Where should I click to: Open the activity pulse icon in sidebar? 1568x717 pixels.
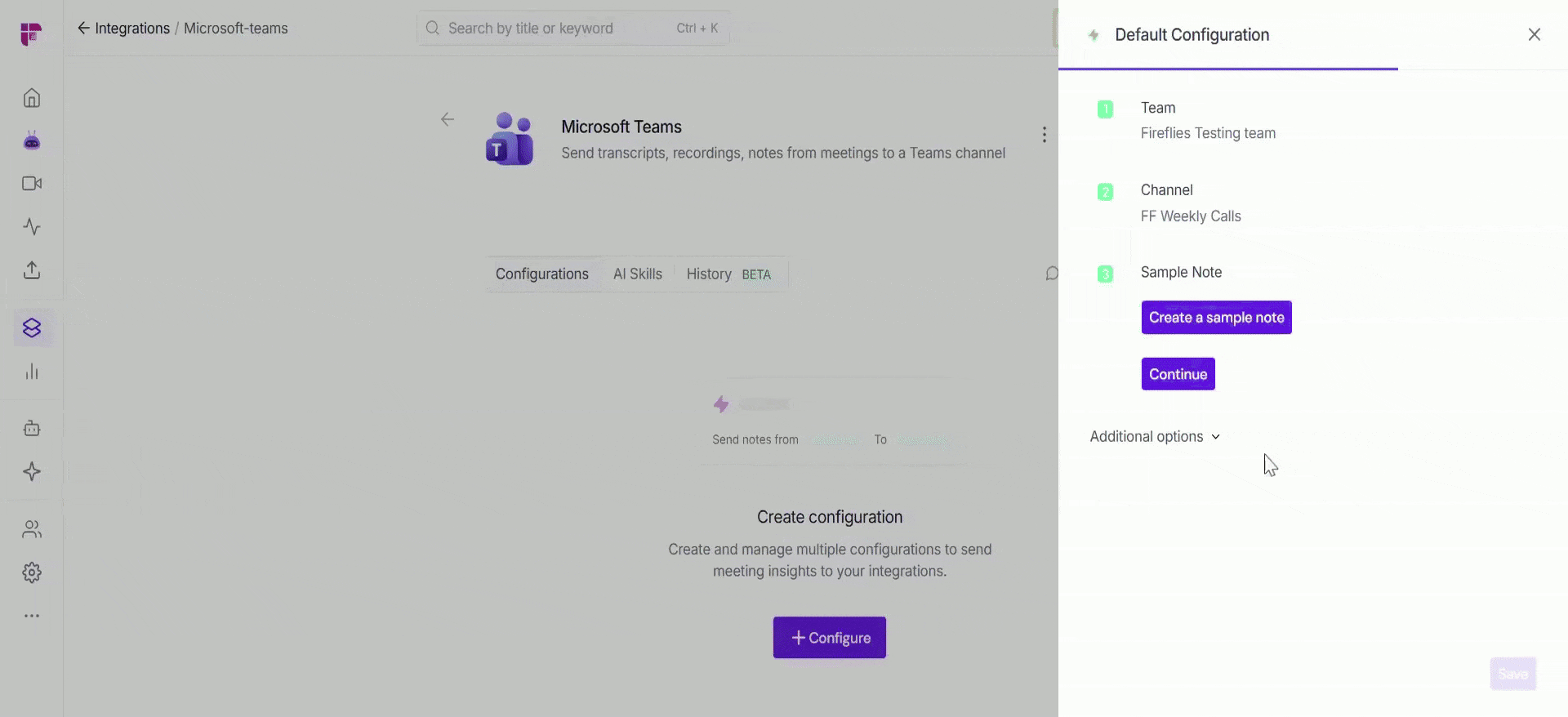tap(32, 226)
